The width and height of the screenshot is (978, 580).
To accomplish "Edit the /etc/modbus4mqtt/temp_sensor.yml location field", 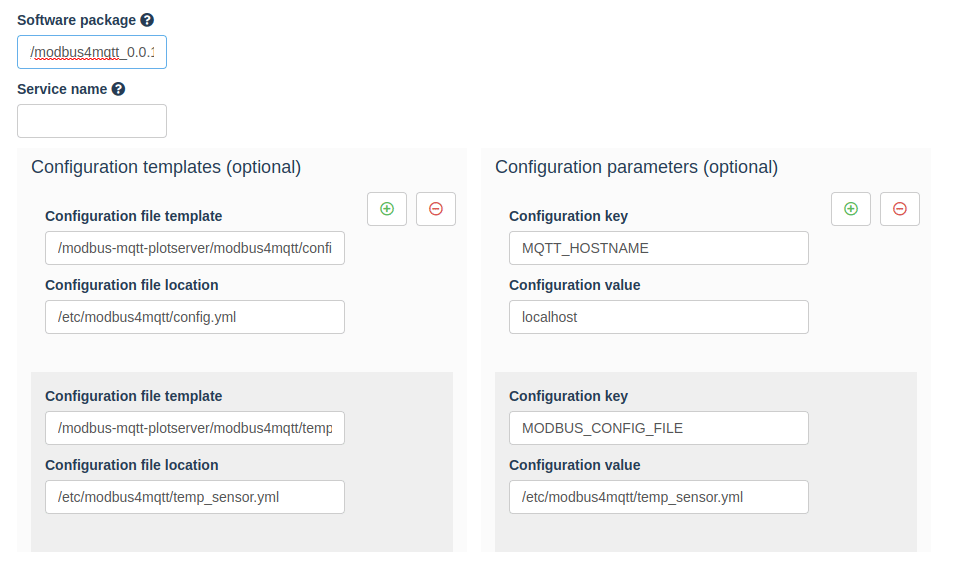I will click(x=194, y=496).
